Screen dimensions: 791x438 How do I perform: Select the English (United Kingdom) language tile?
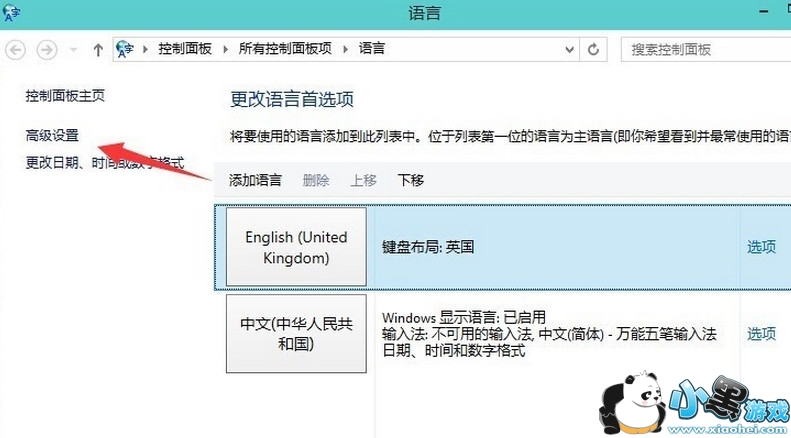click(x=296, y=247)
